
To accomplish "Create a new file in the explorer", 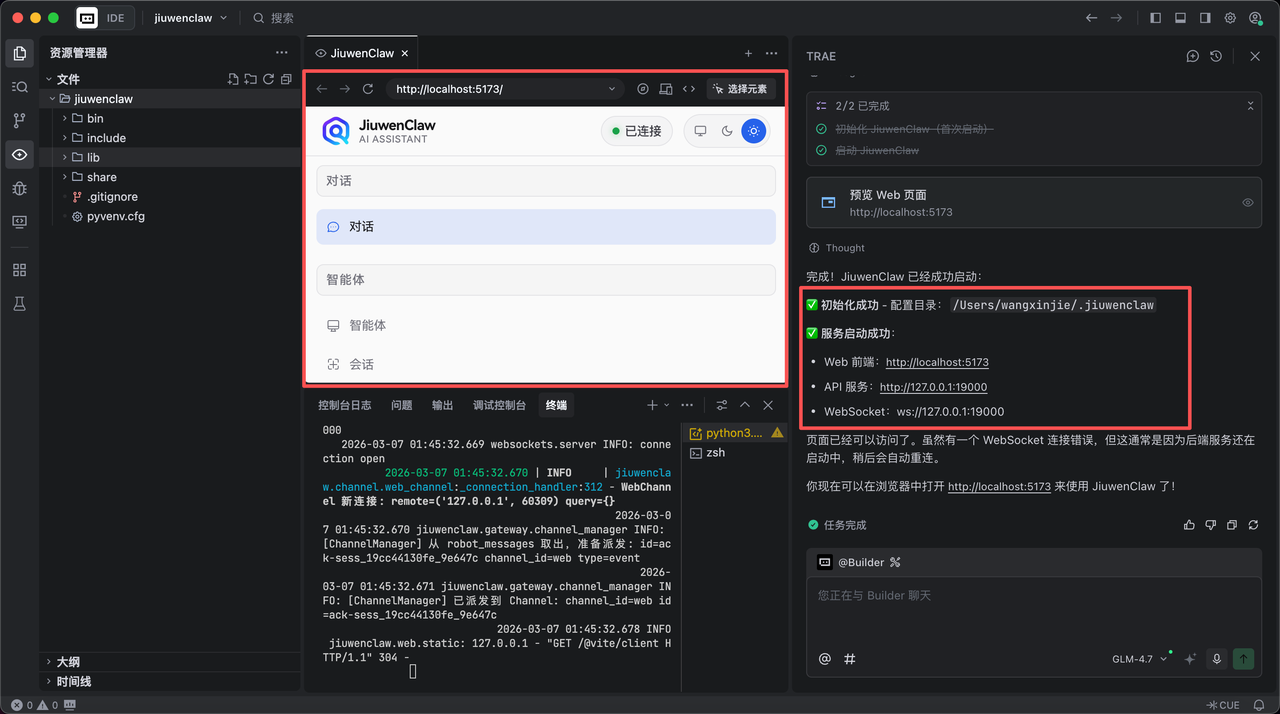I will 233,79.
